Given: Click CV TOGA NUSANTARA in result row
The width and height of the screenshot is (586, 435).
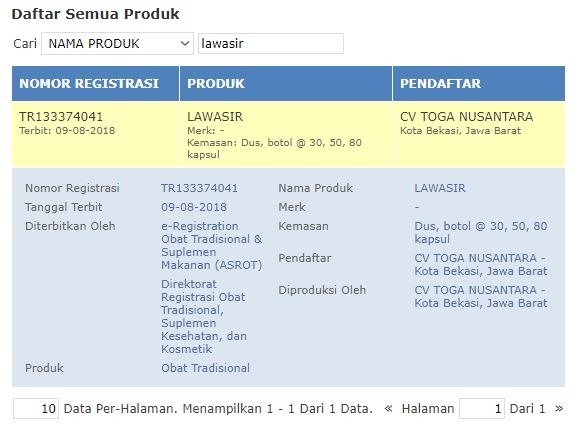Looking at the screenshot, I should coord(466,117).
